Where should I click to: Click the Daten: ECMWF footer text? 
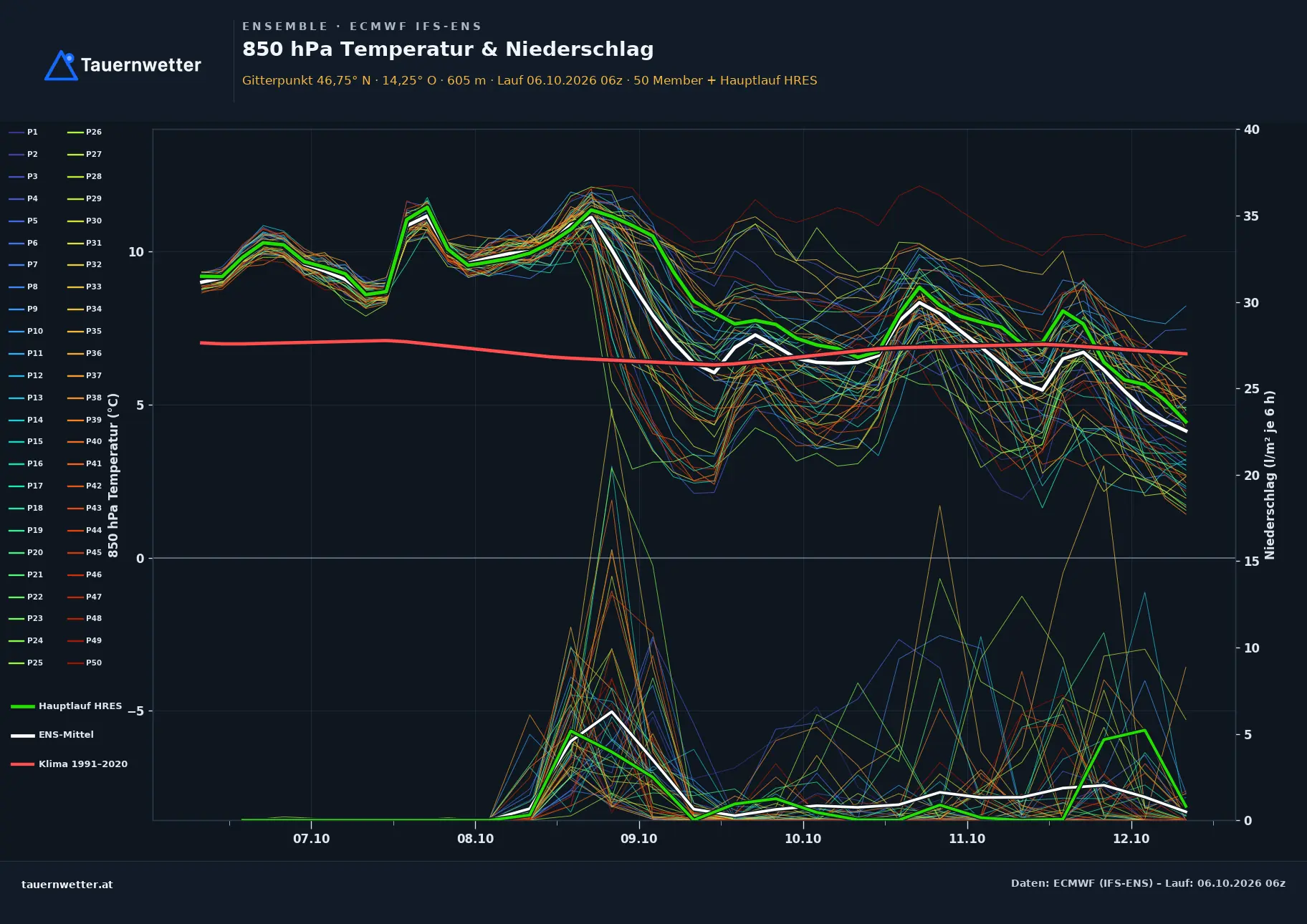[x=1148, y=884]
